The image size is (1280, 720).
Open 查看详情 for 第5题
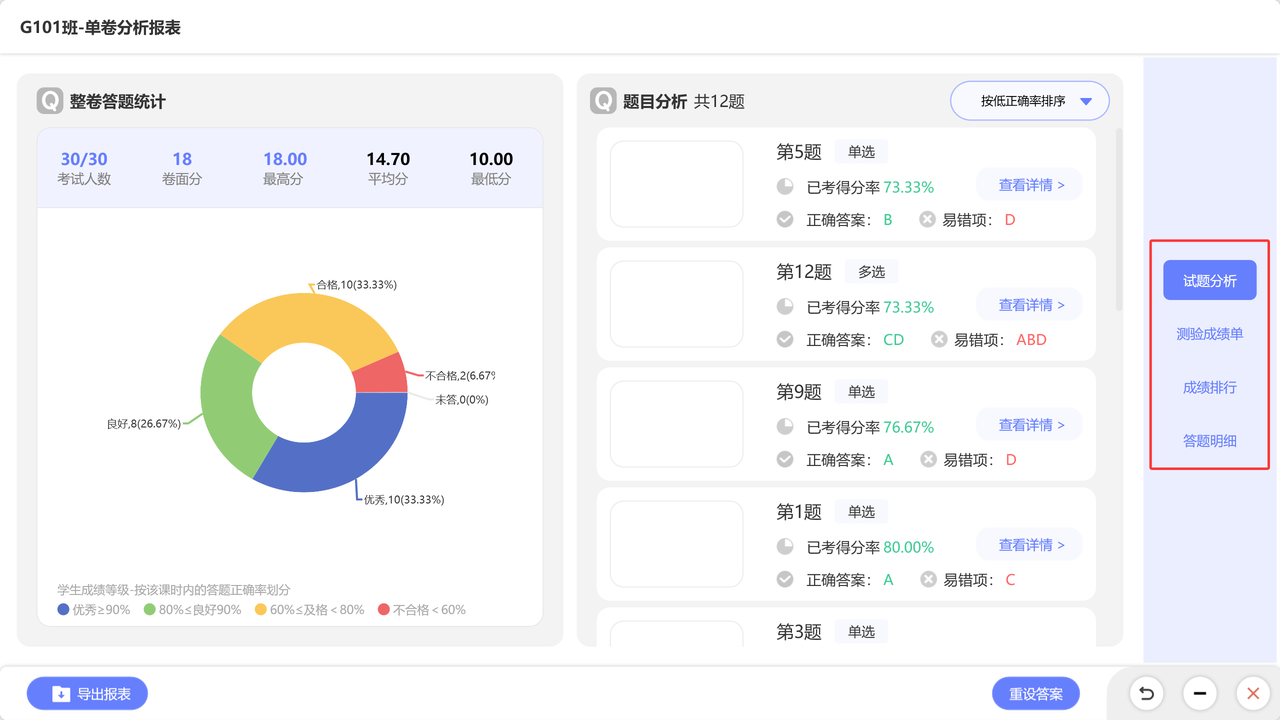(x=1029, y=185)
